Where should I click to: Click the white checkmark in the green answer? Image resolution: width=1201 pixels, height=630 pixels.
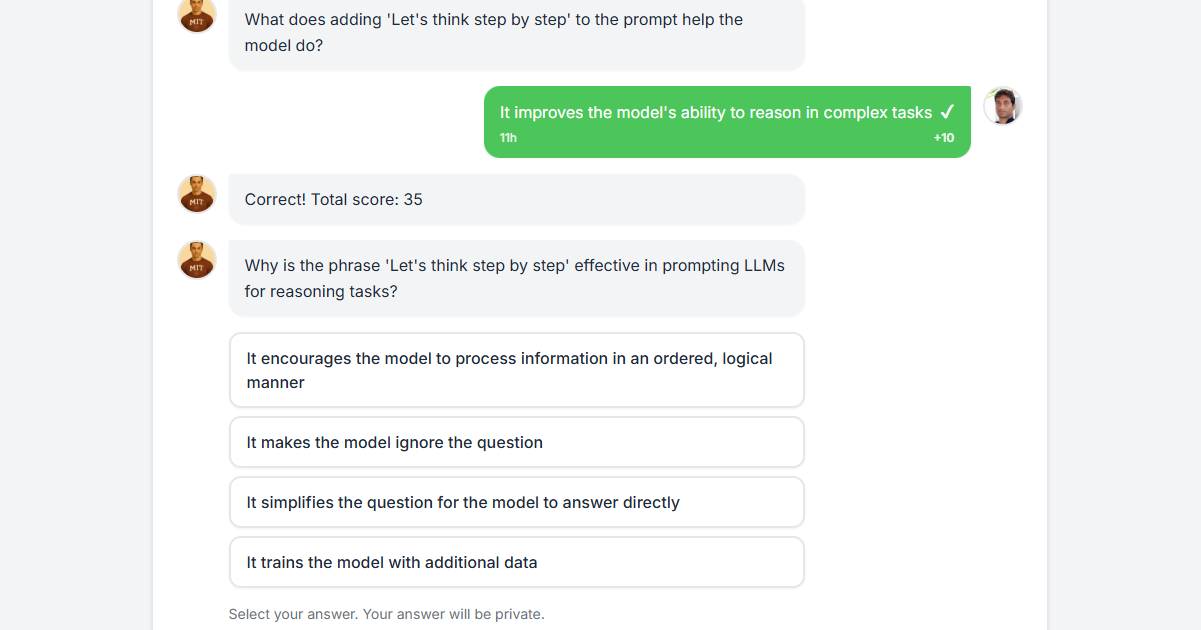[947, 112]
